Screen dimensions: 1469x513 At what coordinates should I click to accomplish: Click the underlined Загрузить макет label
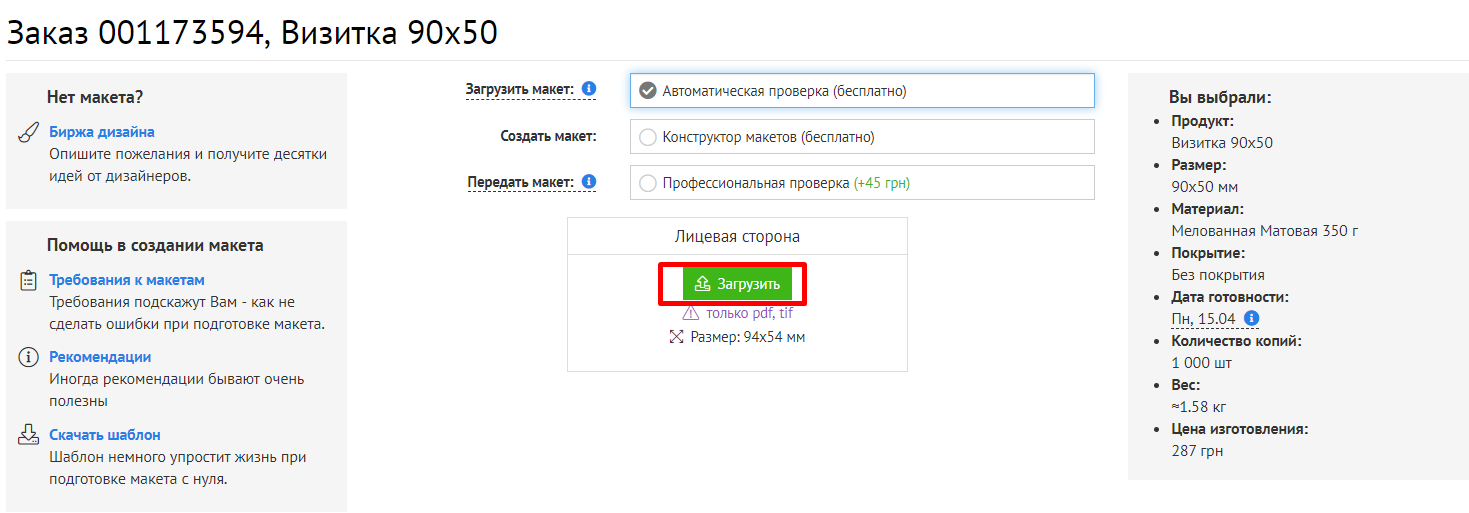tap(519, 90)
